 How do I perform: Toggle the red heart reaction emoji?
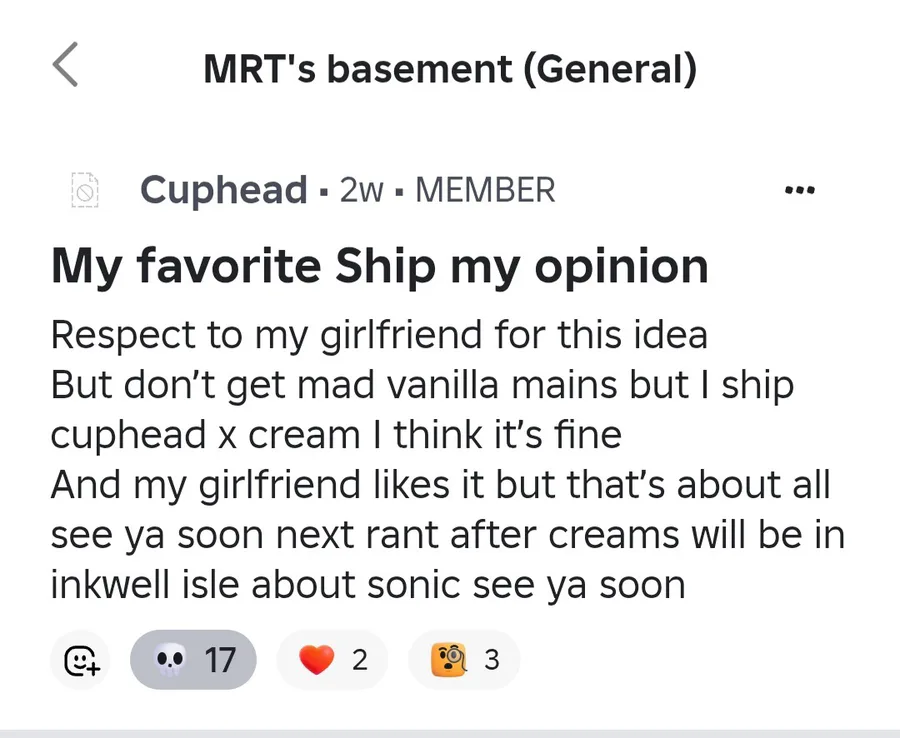pos(316,660)
